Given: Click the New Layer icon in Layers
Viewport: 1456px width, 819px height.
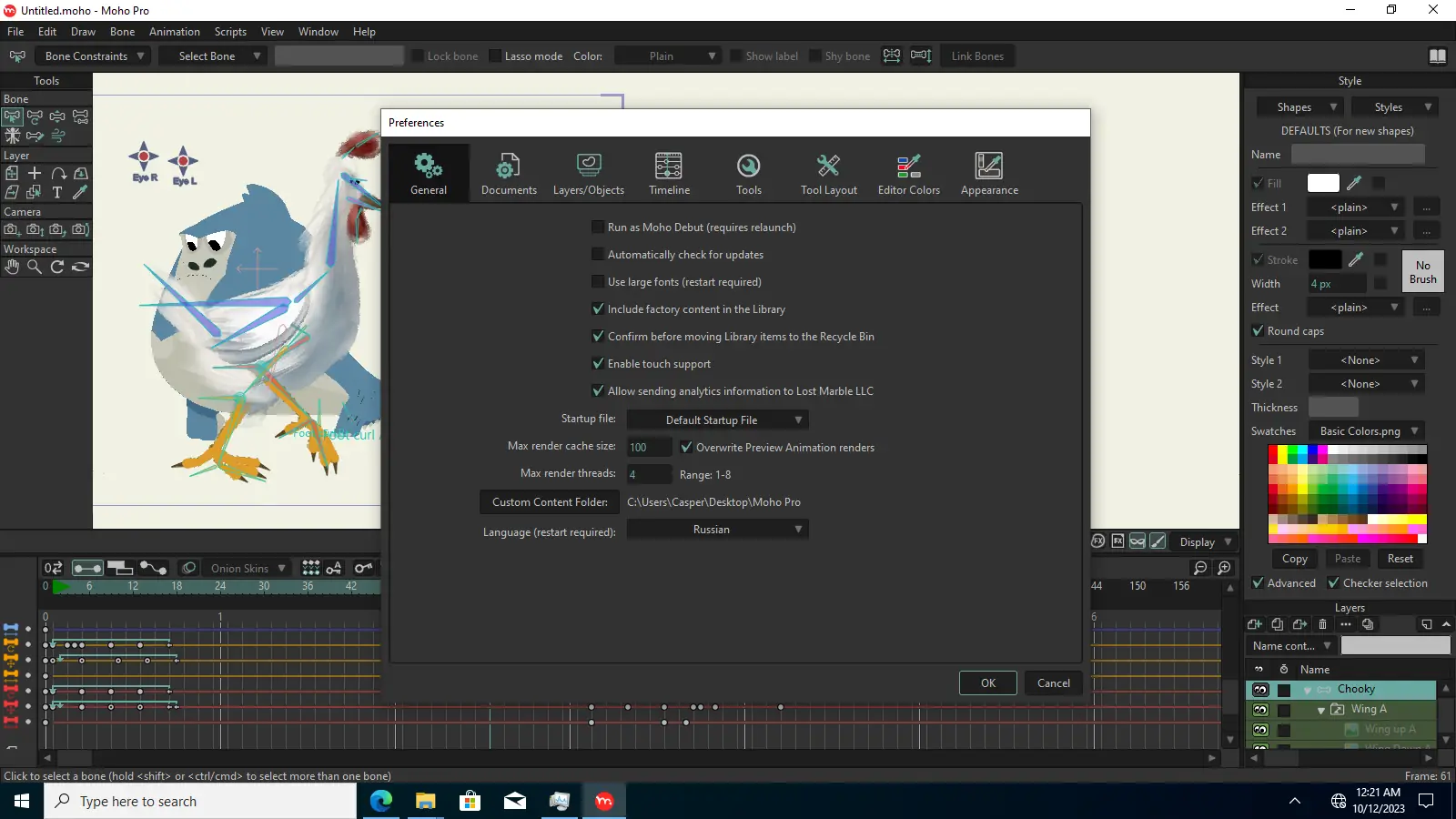Looking at the screenshot, I should pos(1255,624).
